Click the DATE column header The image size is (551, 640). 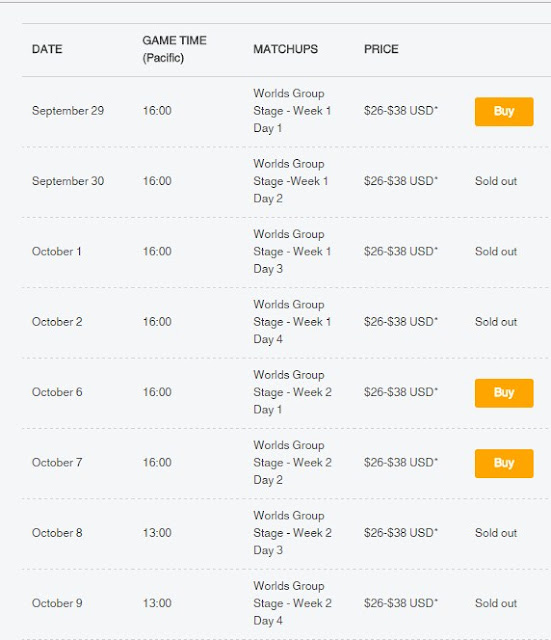click(47, 49)
